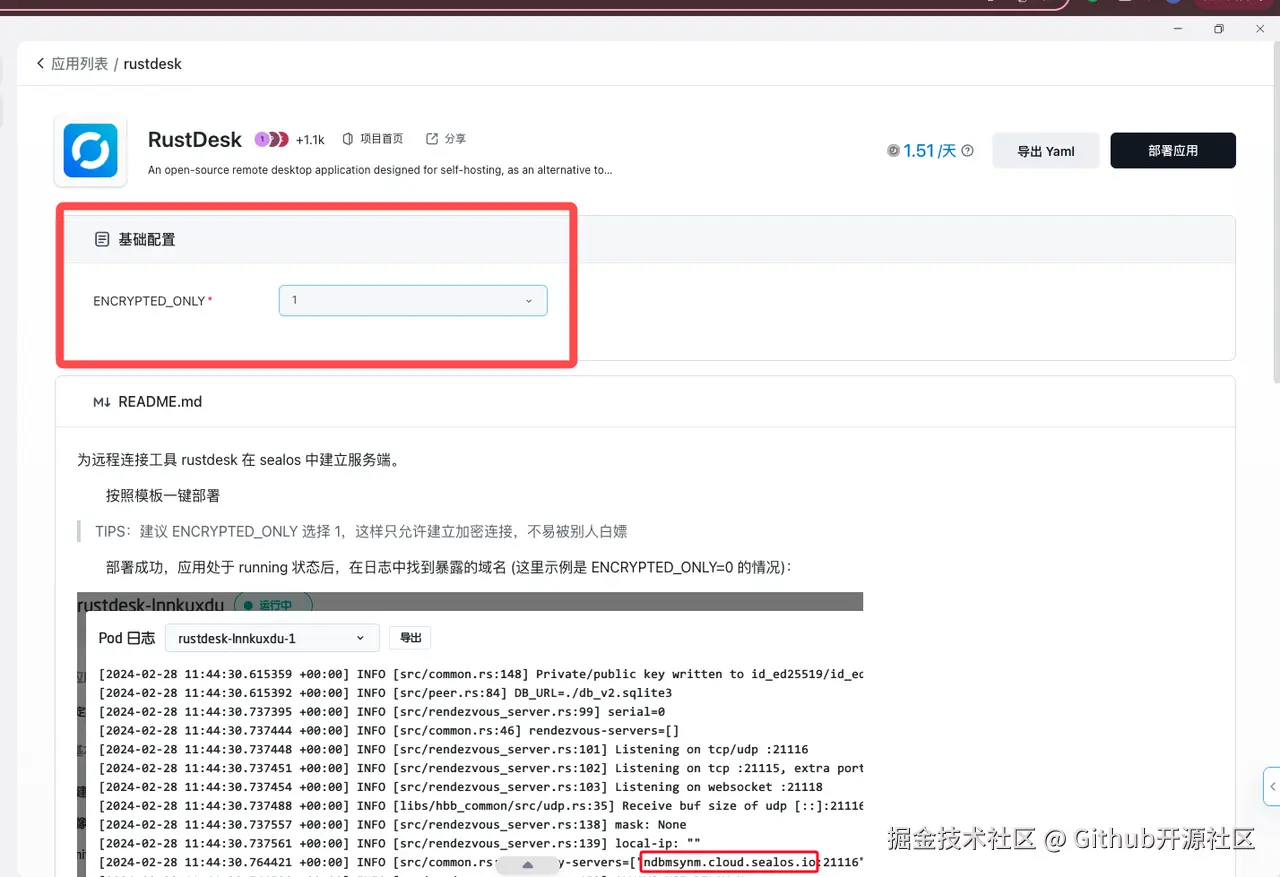
Task: Click the coin icon next to 1.51/天
Action: pos(893,151)
